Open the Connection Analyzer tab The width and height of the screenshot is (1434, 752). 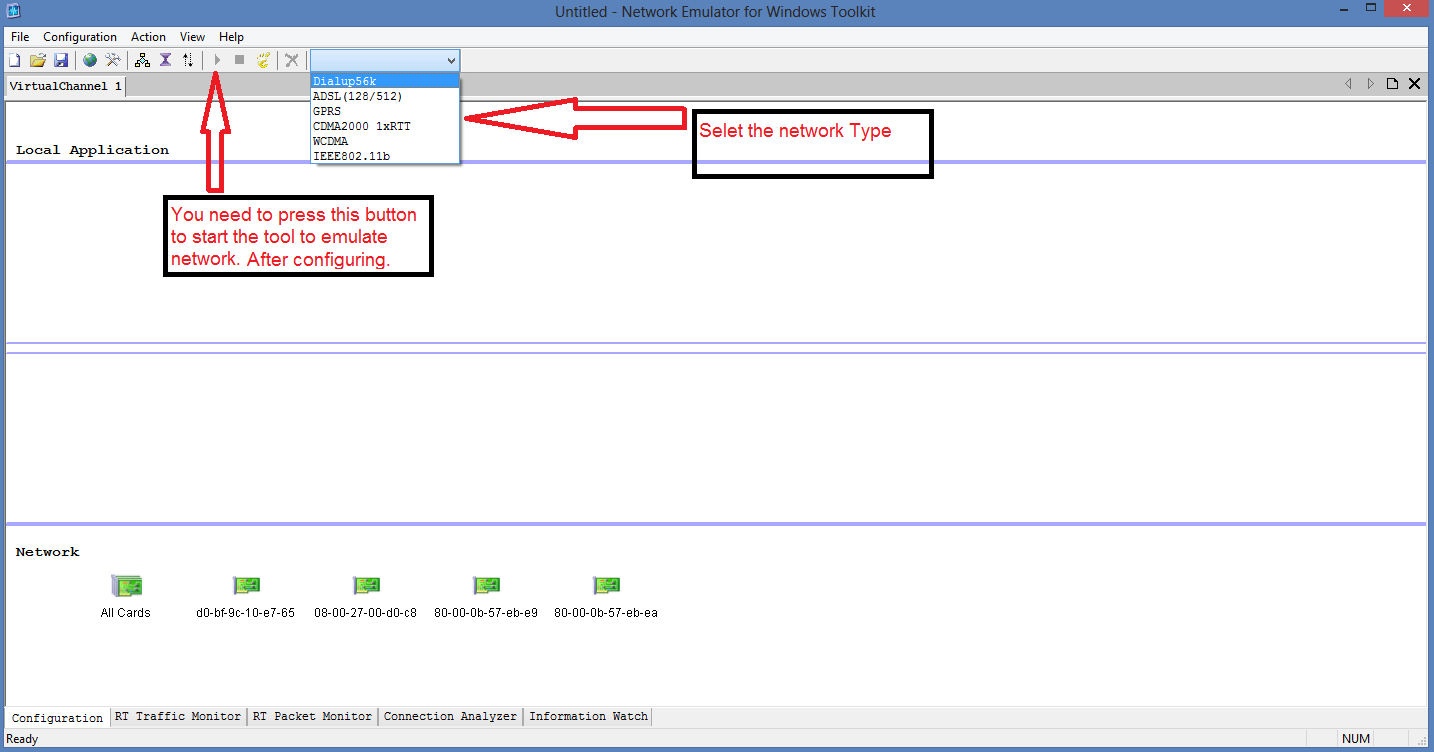pyautogui.click(x=450, y=716)
